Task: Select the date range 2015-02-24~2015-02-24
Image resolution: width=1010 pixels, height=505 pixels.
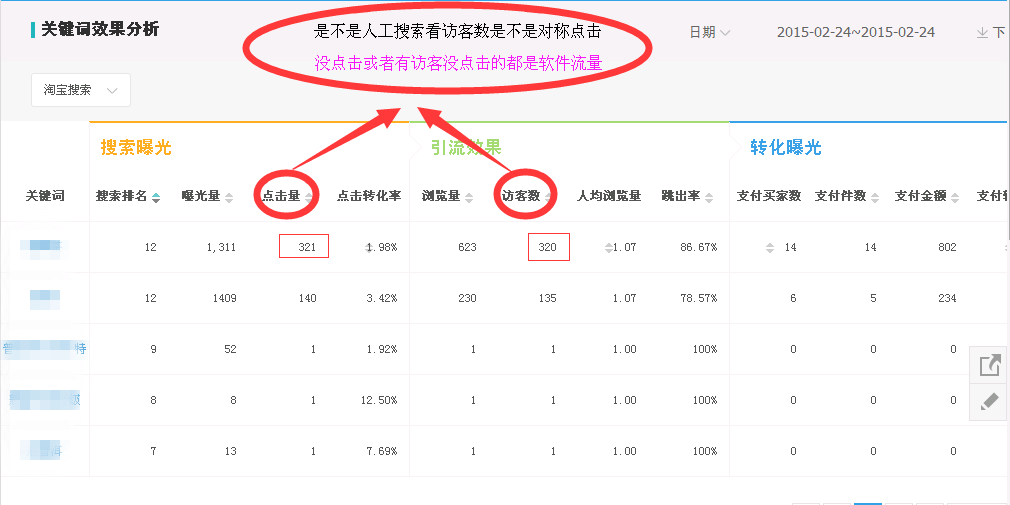Action: click(x=856, y=32)
